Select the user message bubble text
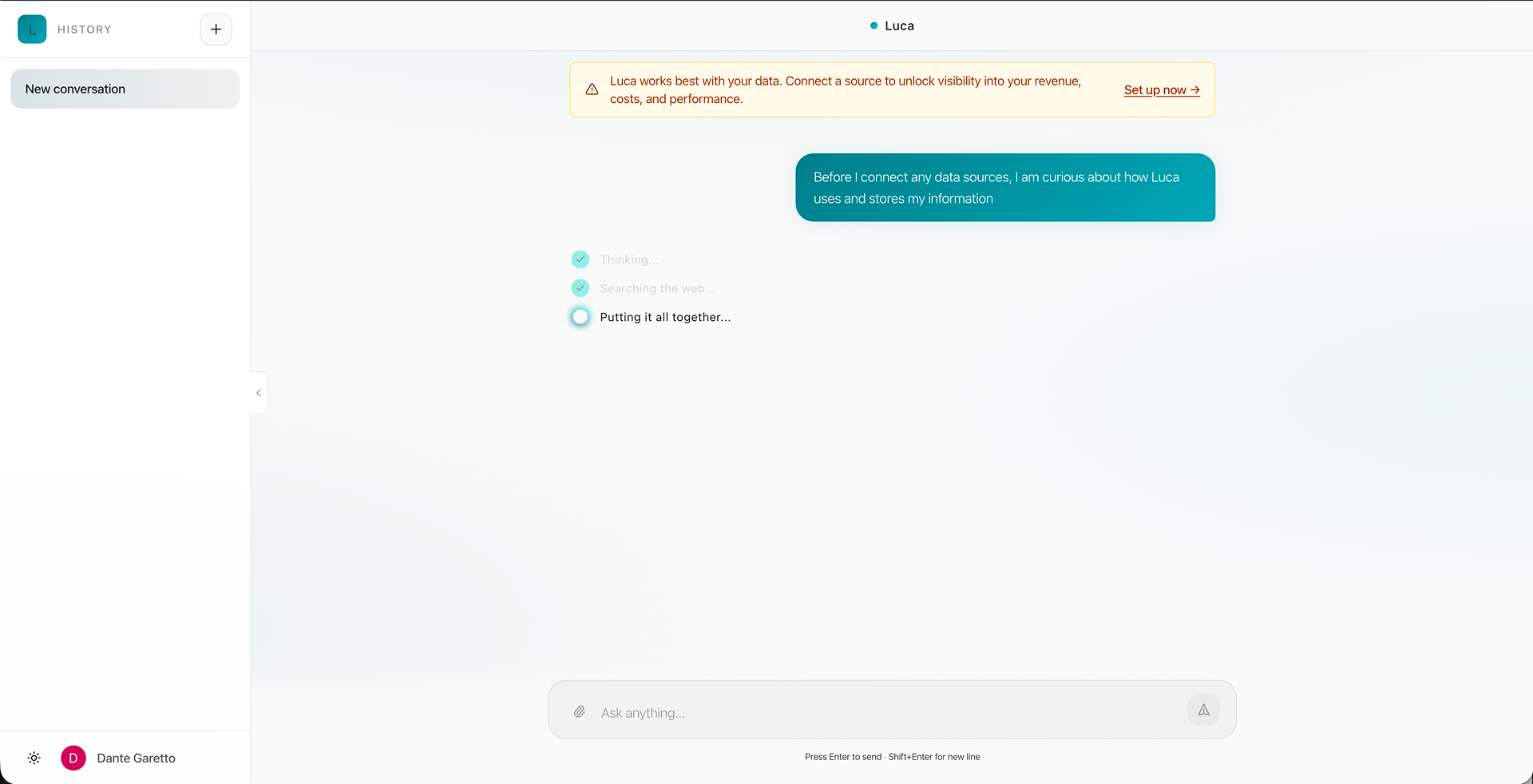 coord(996,188)
